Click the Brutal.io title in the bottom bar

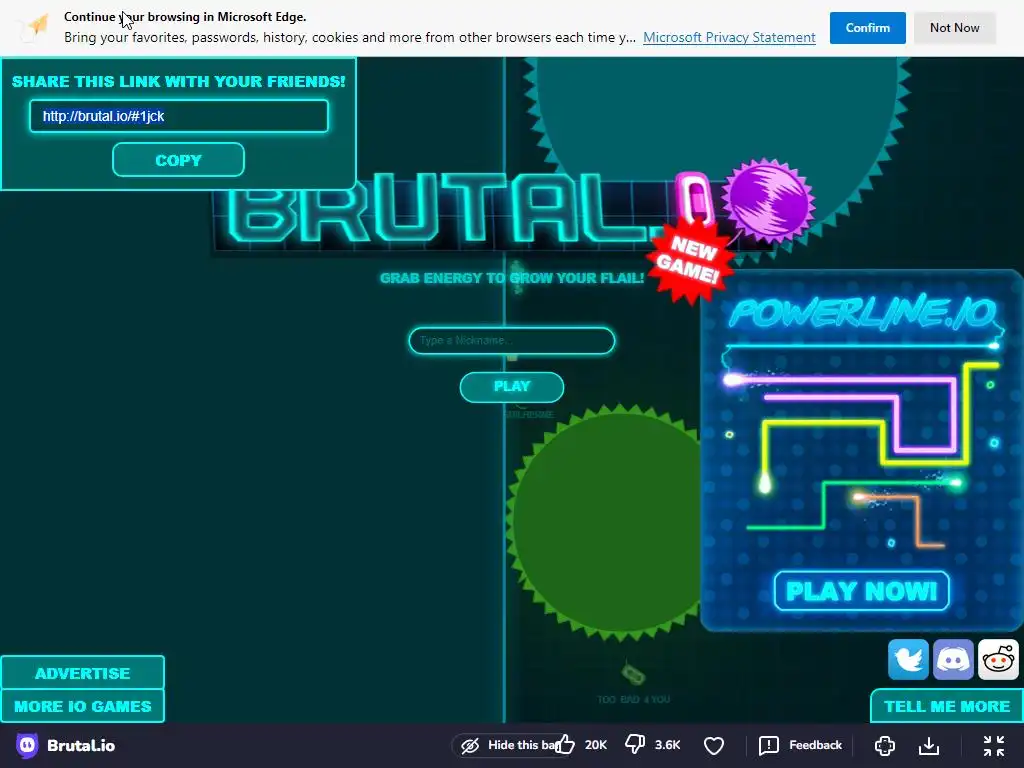tap(81, 745)
